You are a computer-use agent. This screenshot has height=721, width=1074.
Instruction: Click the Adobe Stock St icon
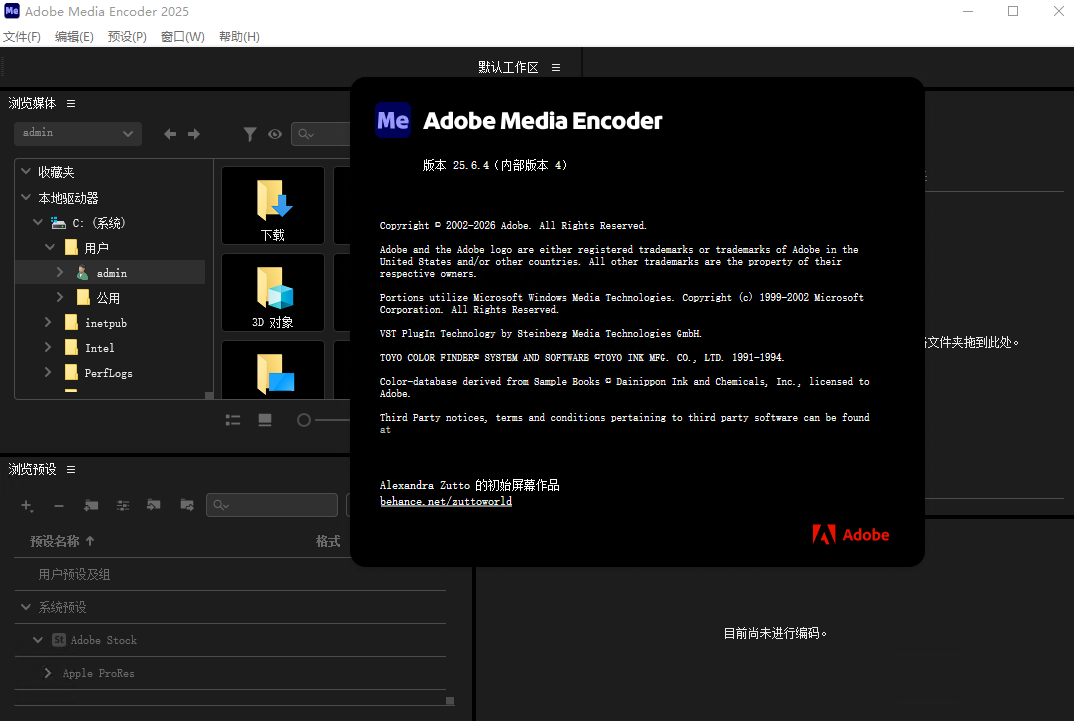click(59, 640)
